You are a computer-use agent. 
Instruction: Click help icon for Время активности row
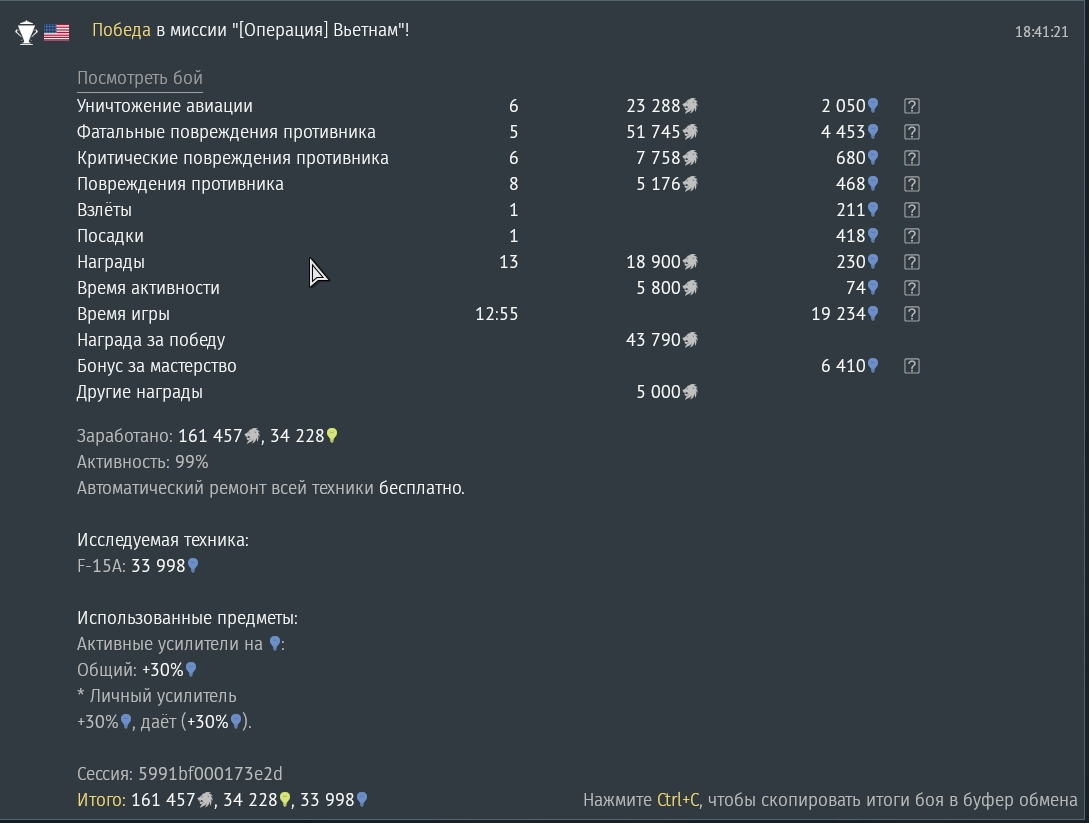pos(911,288)
